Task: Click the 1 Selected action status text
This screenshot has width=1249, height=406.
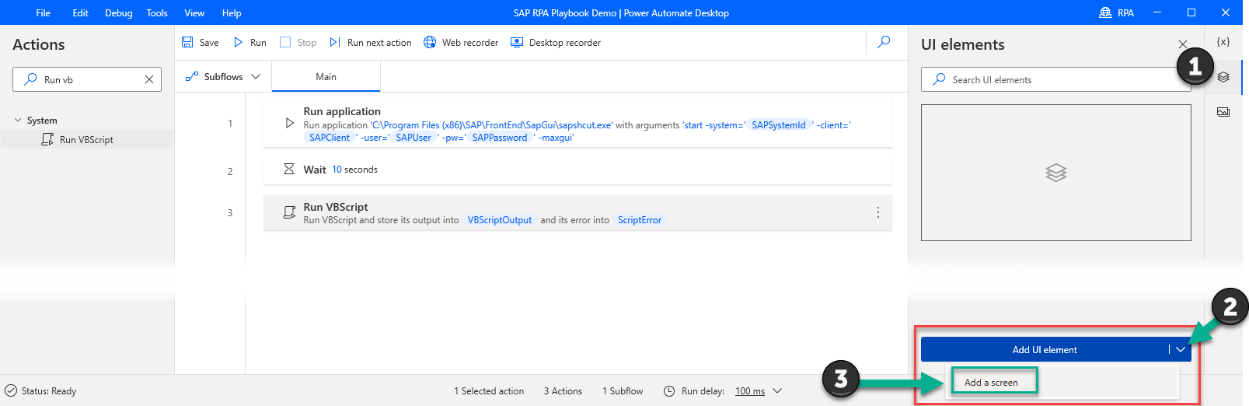Action: point(490,391)
